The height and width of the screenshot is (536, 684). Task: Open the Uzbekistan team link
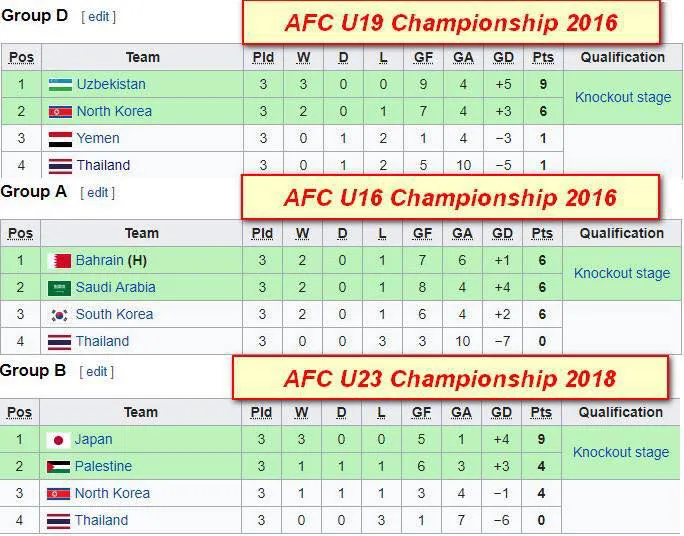coord(111,85)
